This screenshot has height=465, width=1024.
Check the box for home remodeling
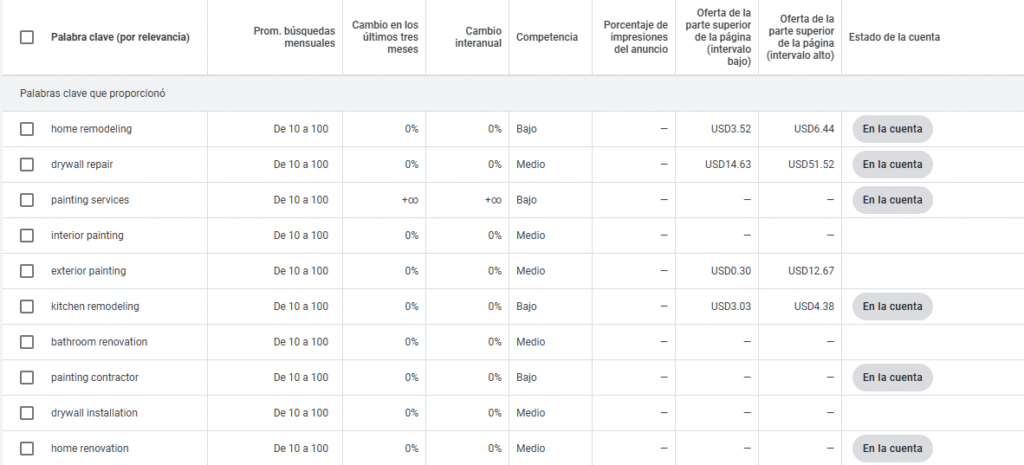pyautogui.click(x=27, y=129)
